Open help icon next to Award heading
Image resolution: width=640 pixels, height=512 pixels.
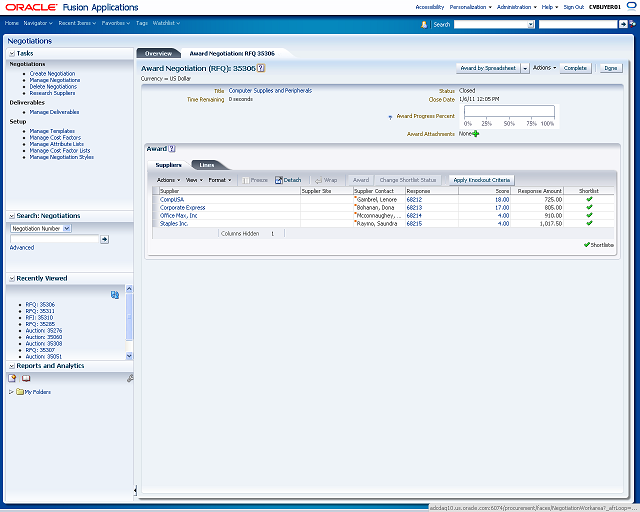pyautogui.click(x=172, y=149)
